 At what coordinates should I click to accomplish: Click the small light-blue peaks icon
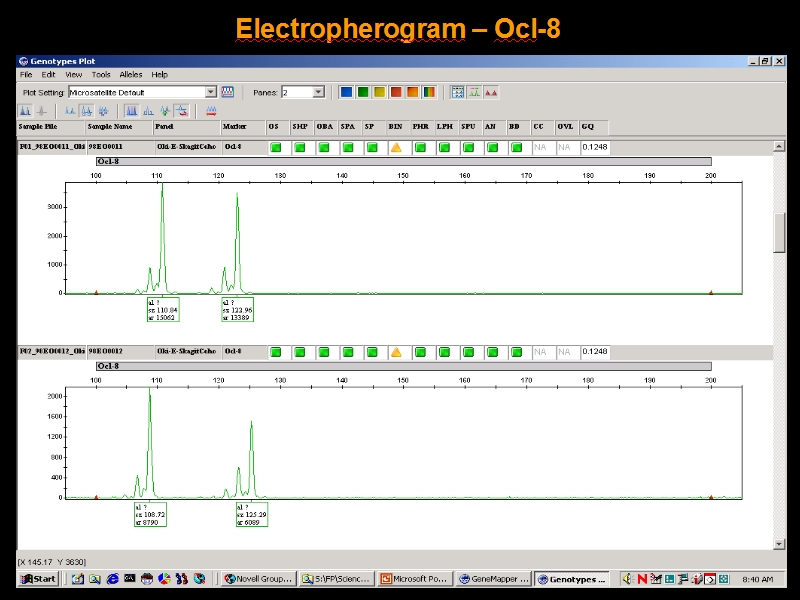(x=70, y=111)
